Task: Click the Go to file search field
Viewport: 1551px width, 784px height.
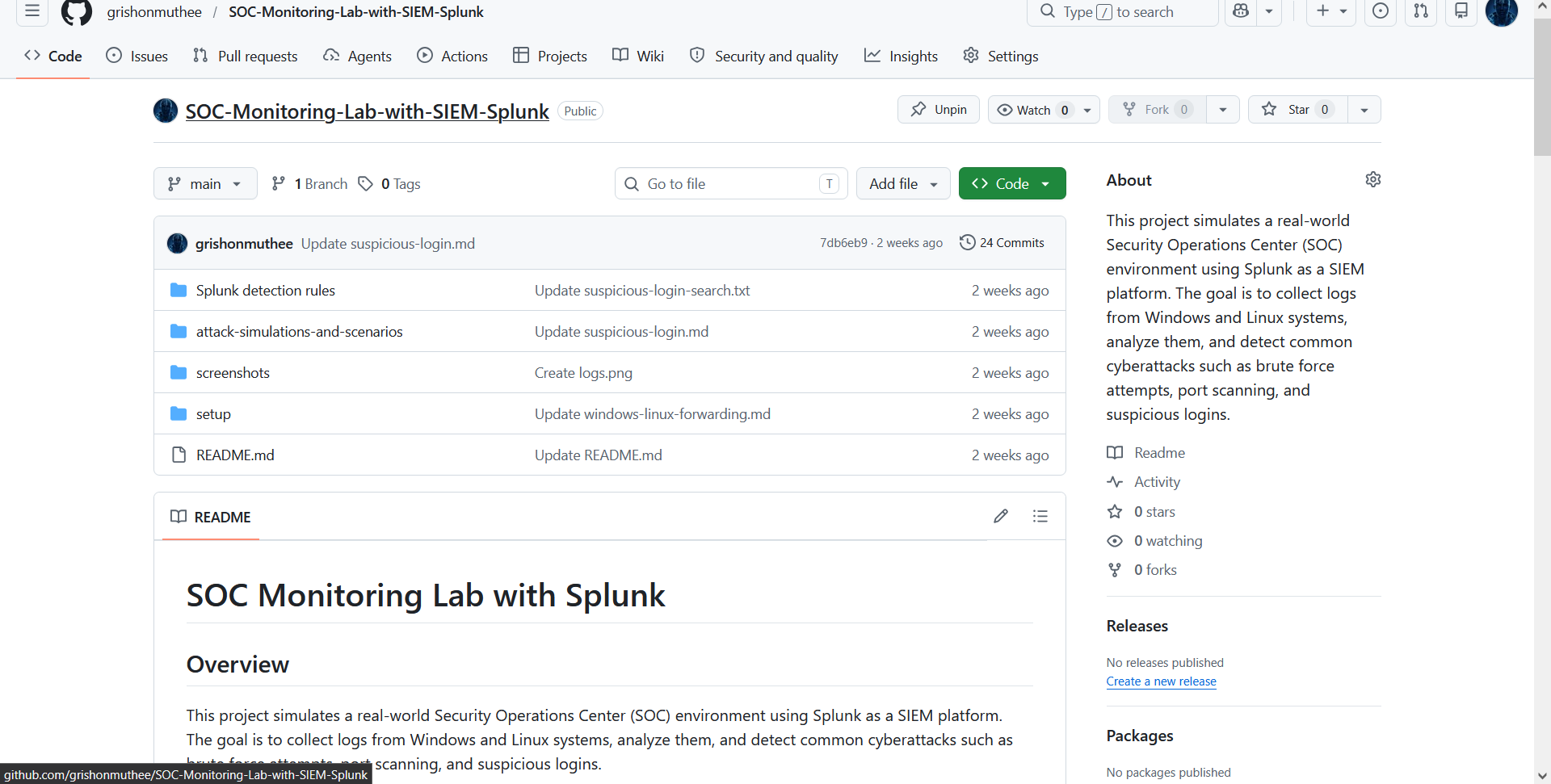Action: pyautogui.click(x=731, y=183)
